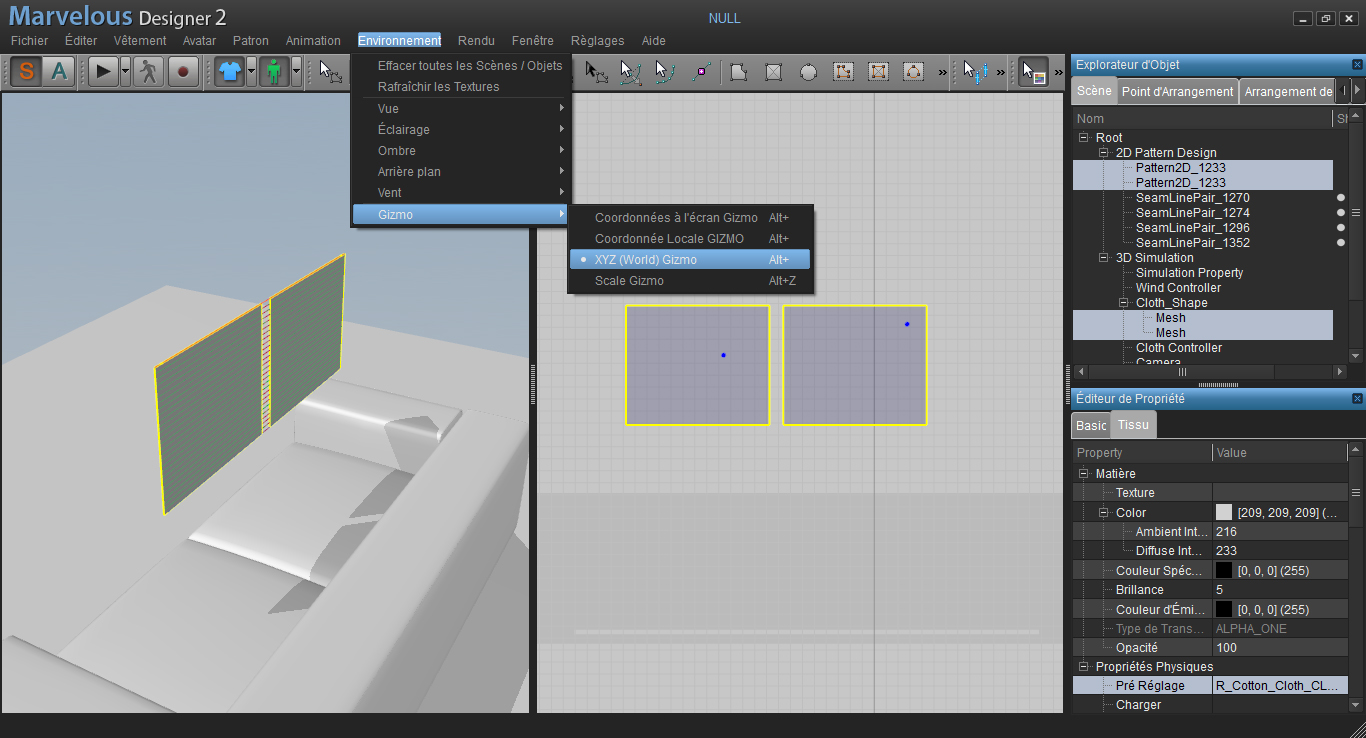This screenshot has width=1366, height=738.
Task: Select the Simulation Property tree item
Action: [x=1189, y=273]
